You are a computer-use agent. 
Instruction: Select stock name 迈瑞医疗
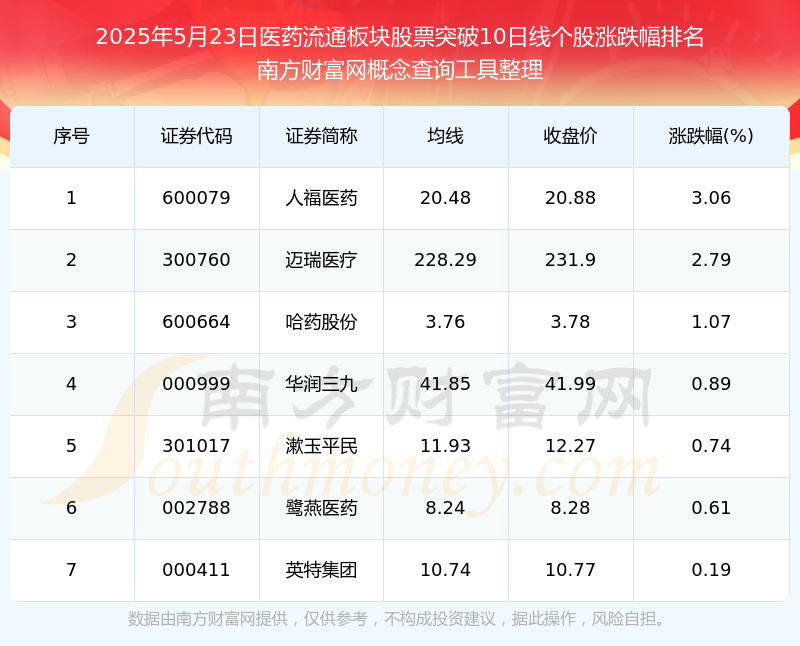[321, 260]
